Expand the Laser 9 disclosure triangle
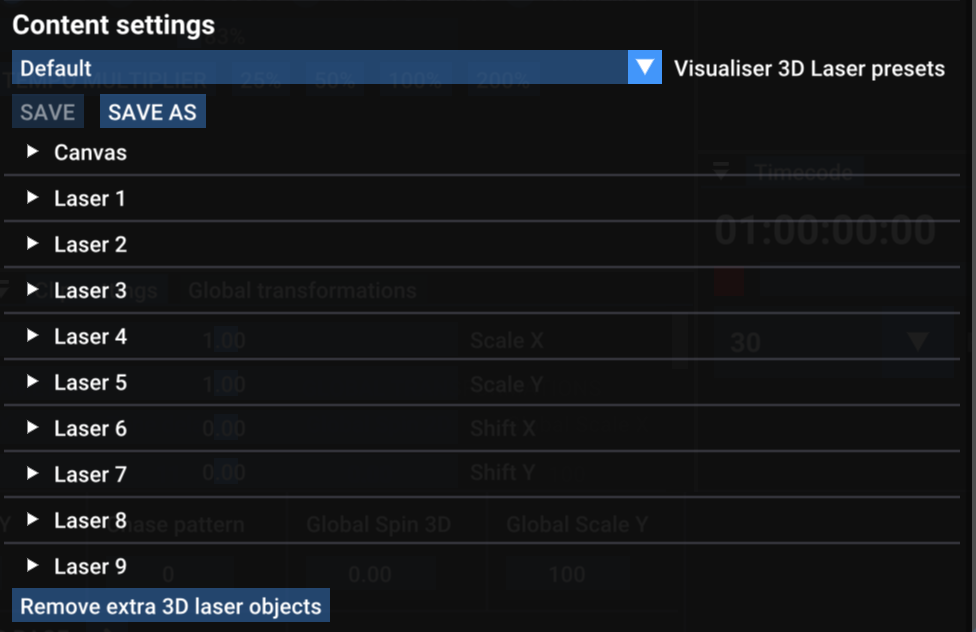The image size is (976, 632). point(33,566)
